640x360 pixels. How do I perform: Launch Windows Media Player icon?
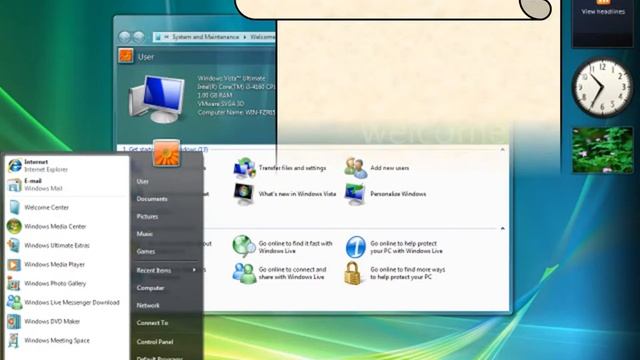[14, 264]
